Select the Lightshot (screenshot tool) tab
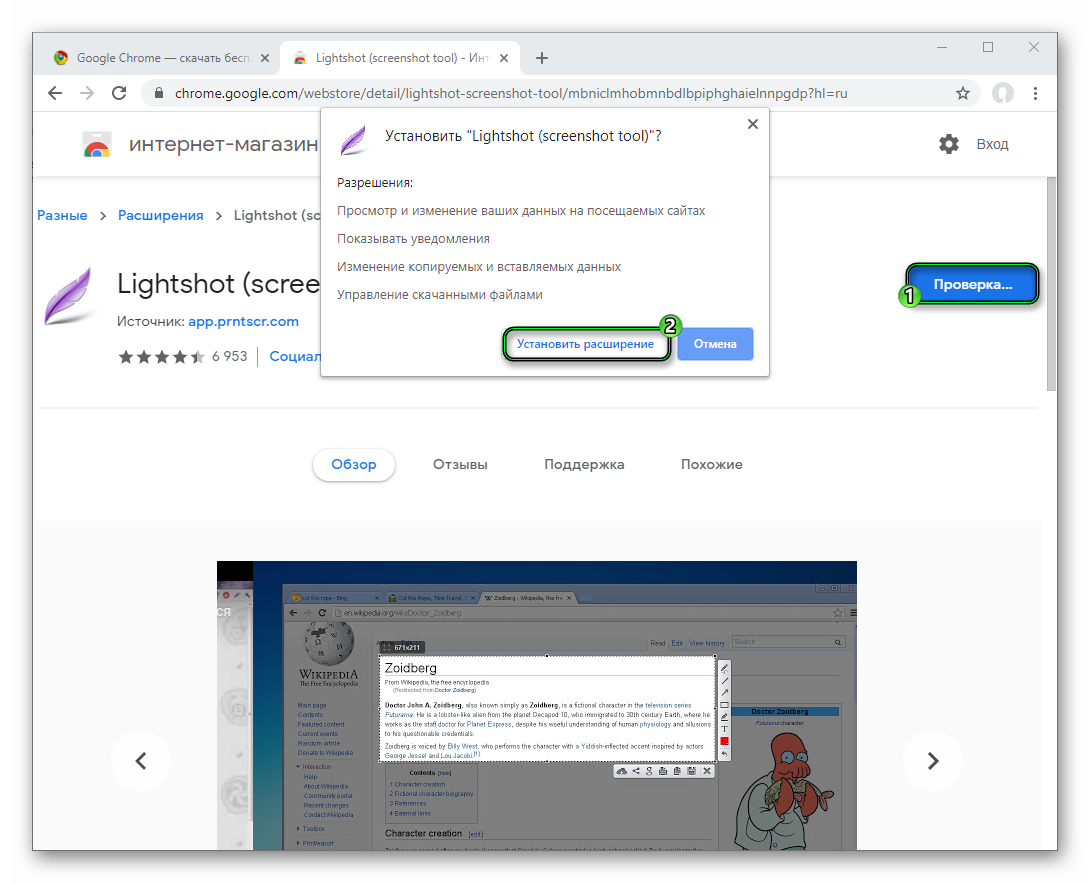Screen dimensions: 1090x883 click(400, 58)
